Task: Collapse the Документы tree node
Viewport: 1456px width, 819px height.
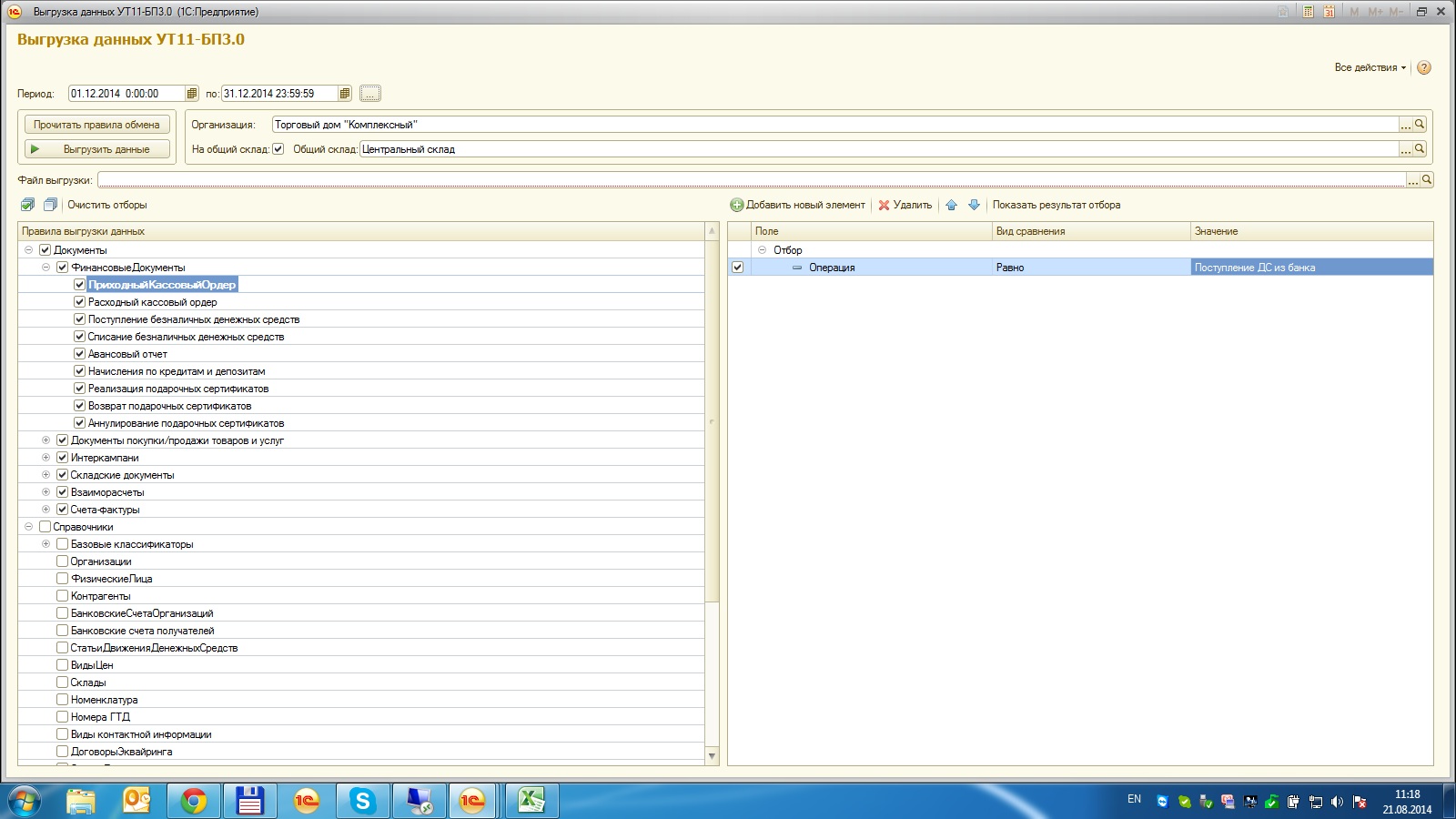Action: (x=28, y=250)
